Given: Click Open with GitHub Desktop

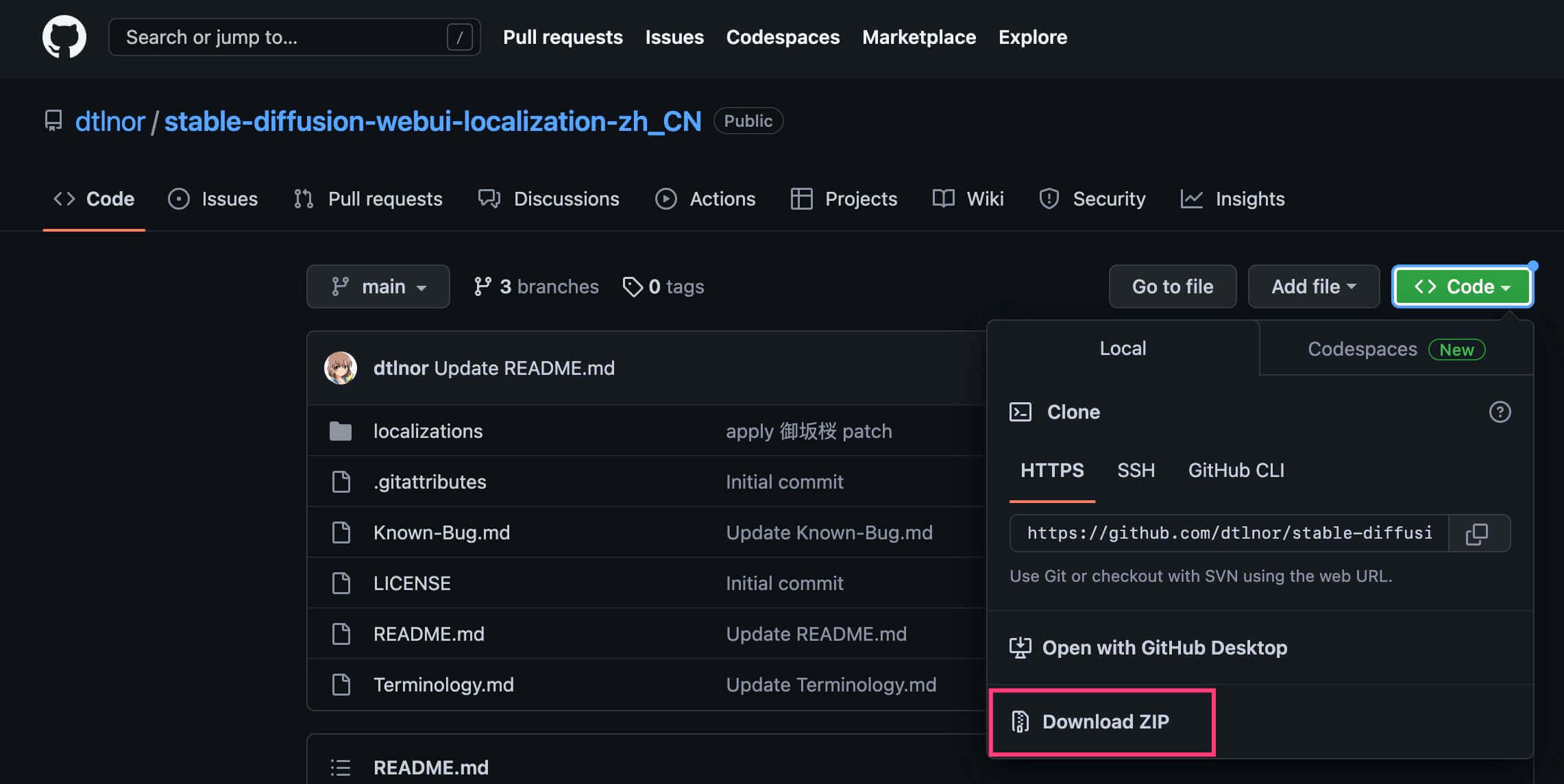Looking at the screenshot, I should (1164, 648).
